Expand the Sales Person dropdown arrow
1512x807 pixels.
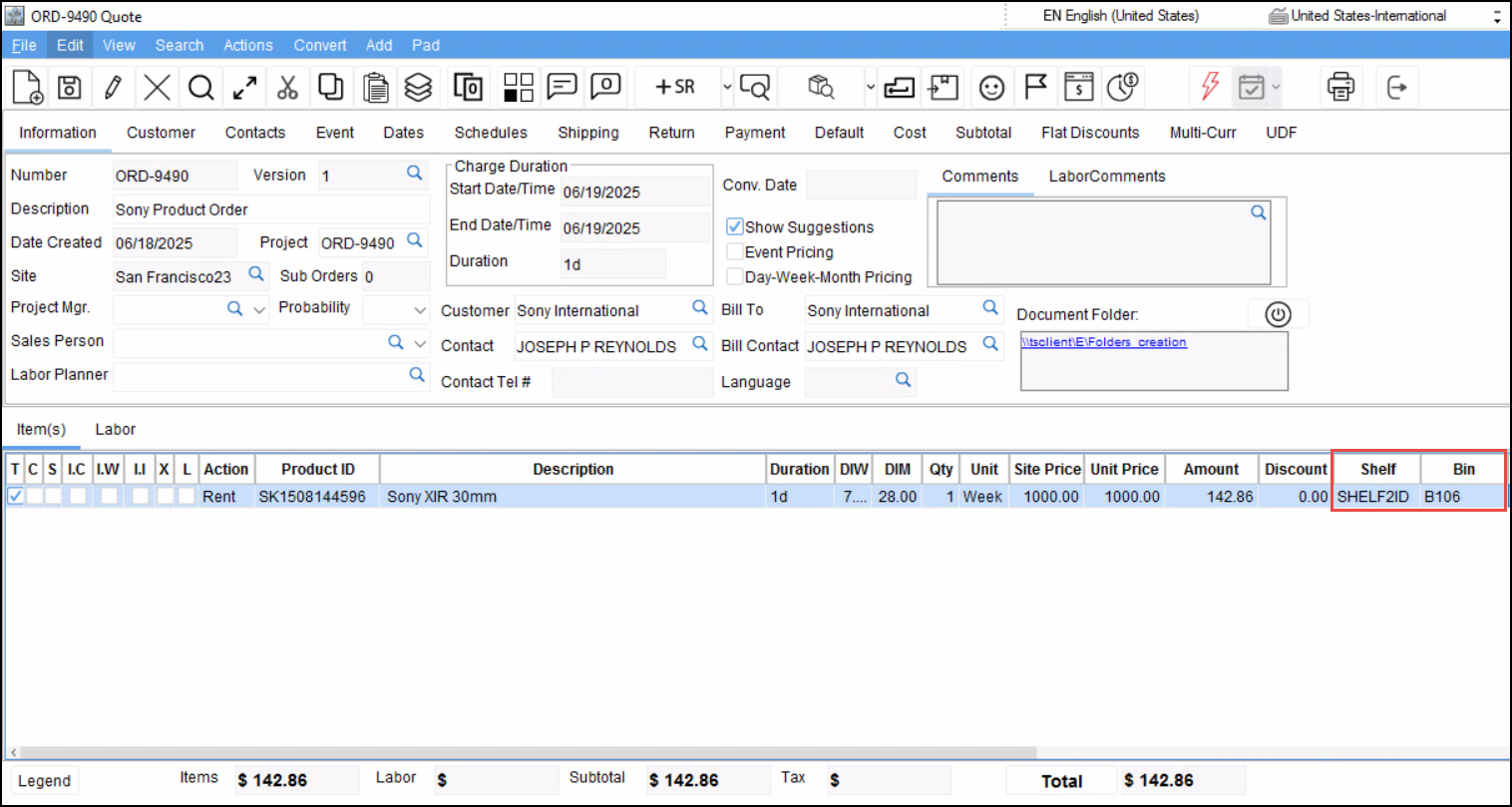pyautogui.click(x=420, y=343)
